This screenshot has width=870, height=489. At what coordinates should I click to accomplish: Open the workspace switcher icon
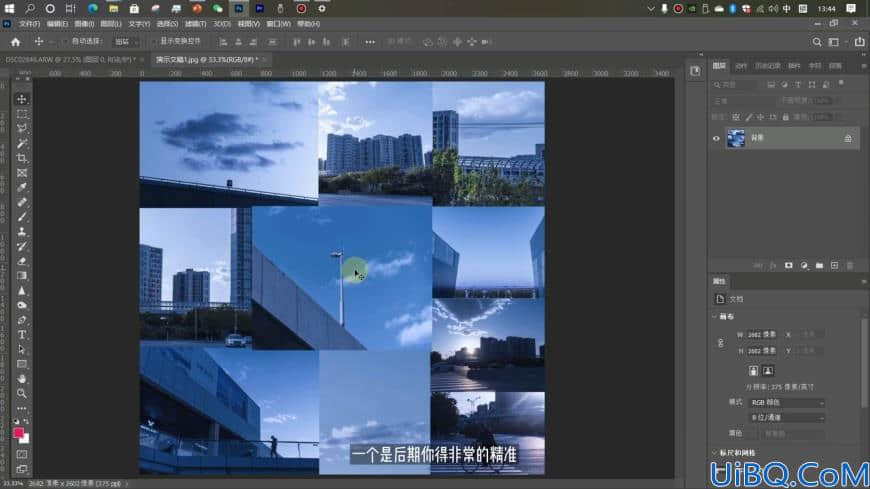click(833, 42)
